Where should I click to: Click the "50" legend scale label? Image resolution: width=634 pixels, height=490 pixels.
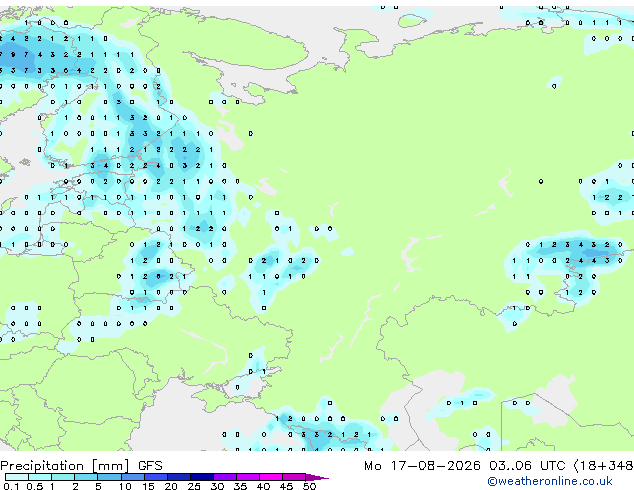tap(309, 486)
